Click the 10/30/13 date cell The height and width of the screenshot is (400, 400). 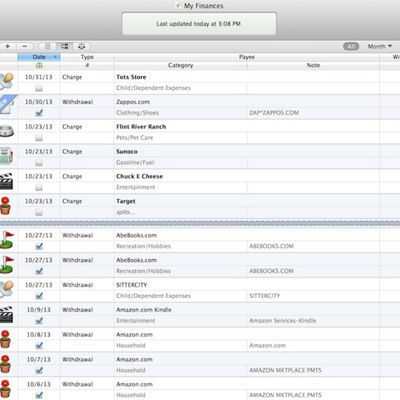click(39, 102)
